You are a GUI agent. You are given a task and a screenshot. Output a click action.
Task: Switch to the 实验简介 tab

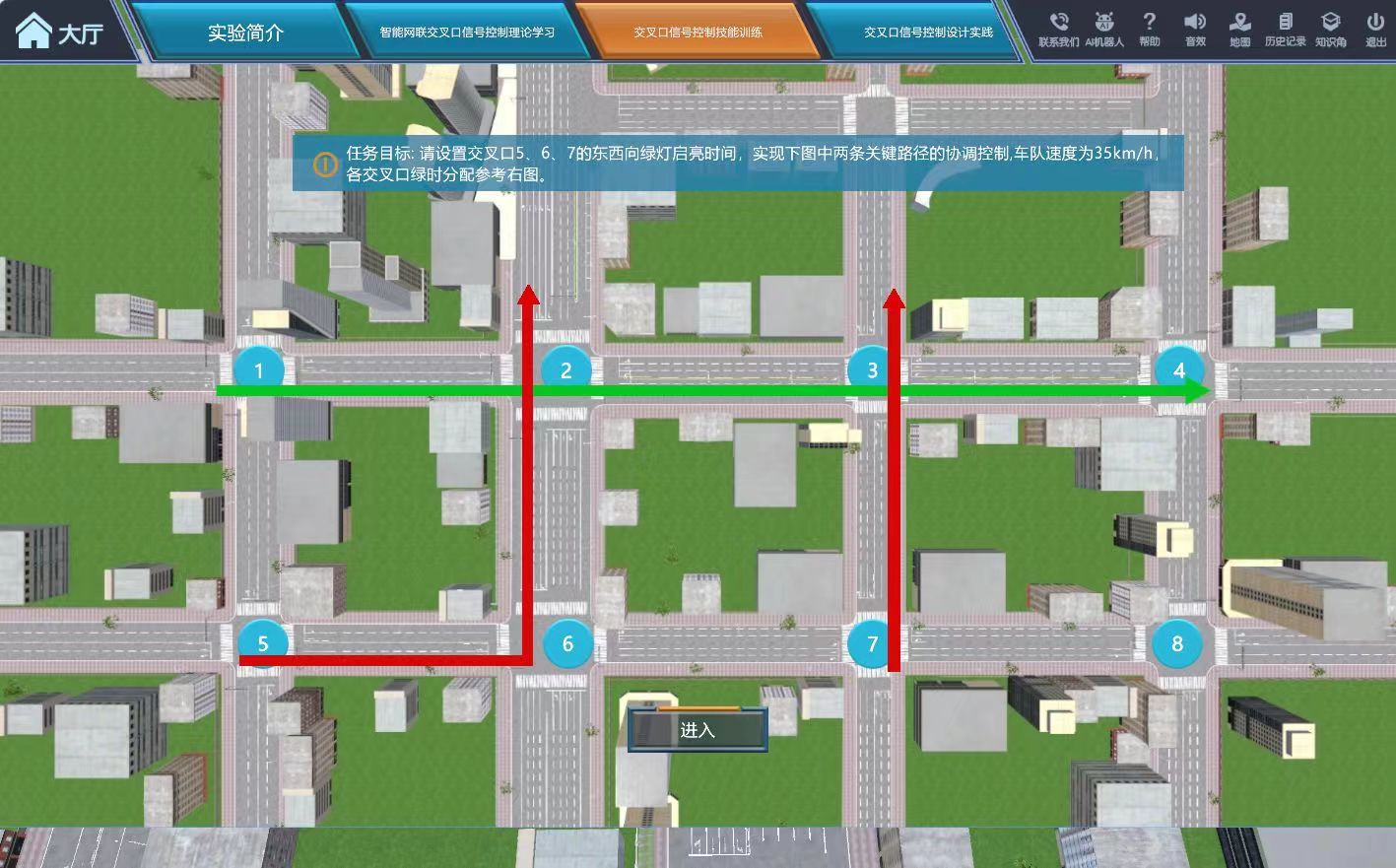pos(245,33)
